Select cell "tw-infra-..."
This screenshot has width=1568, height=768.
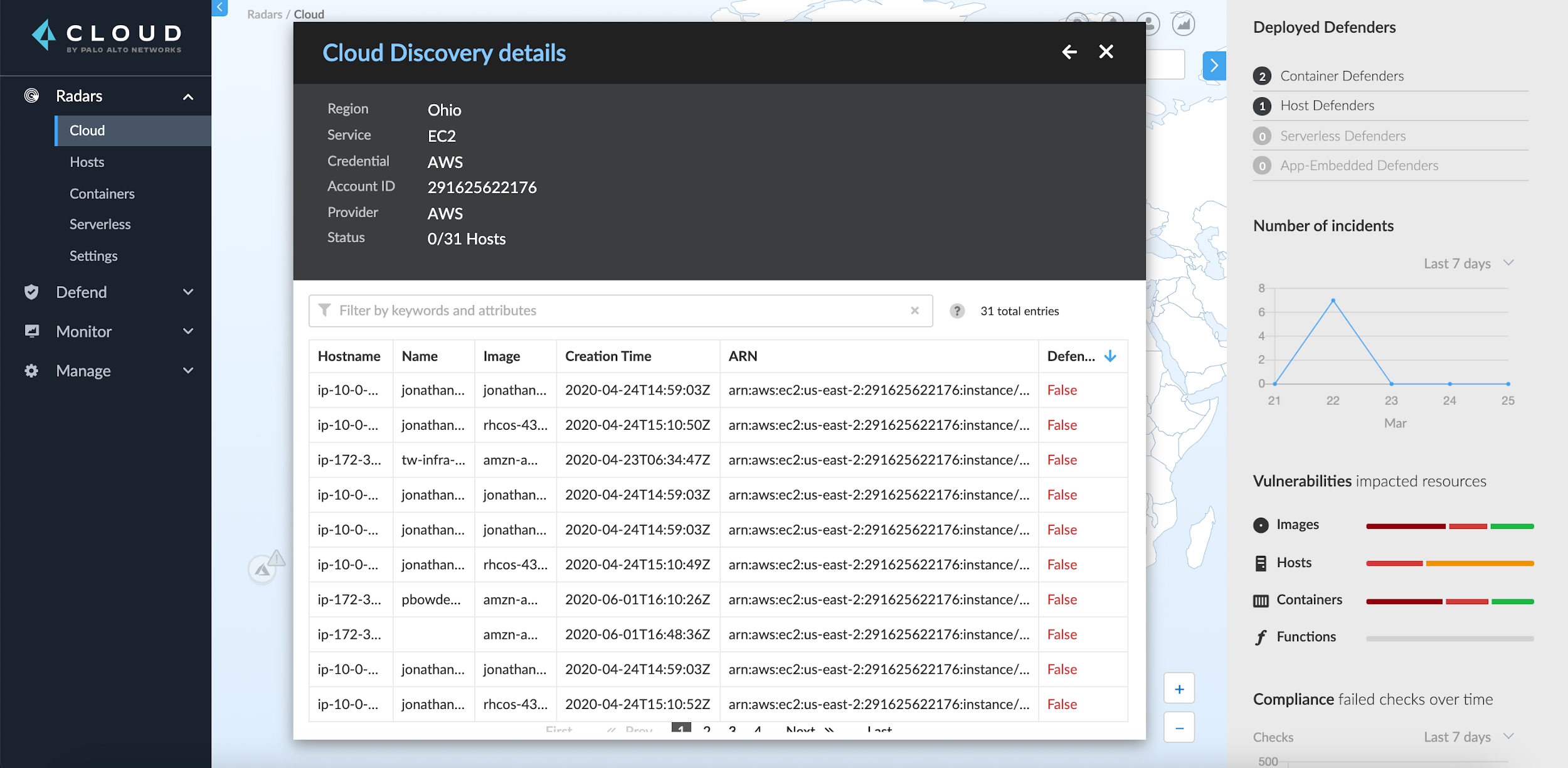(433, 460)
